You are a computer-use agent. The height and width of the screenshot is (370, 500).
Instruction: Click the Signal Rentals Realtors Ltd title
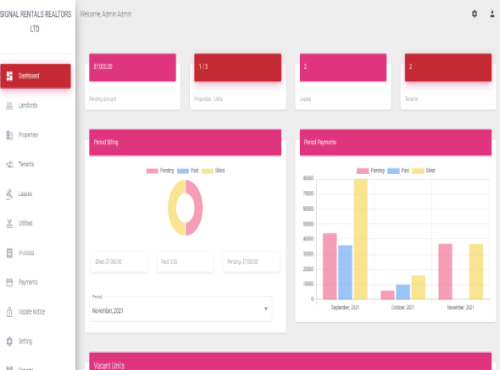click(35, 21)
